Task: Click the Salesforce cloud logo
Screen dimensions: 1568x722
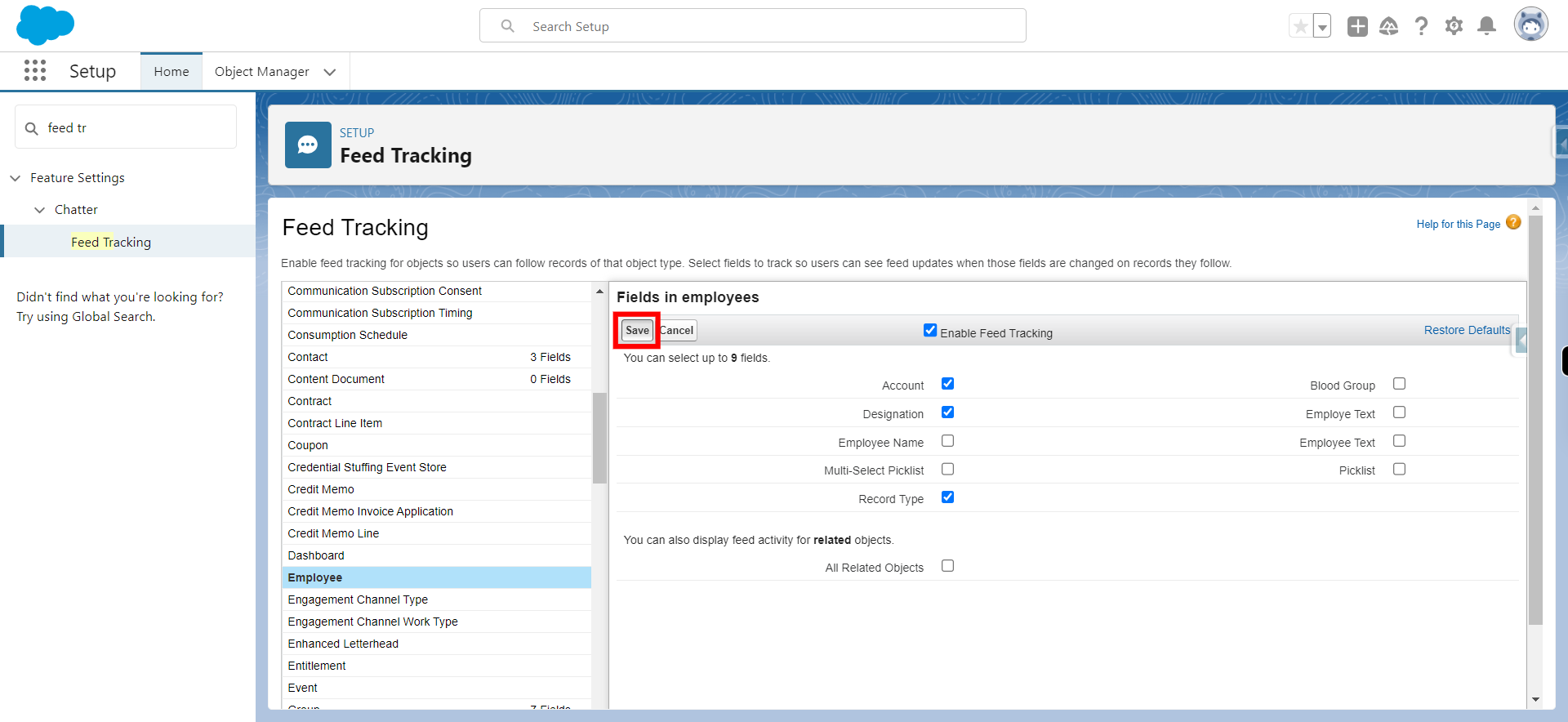Action: 45,25
